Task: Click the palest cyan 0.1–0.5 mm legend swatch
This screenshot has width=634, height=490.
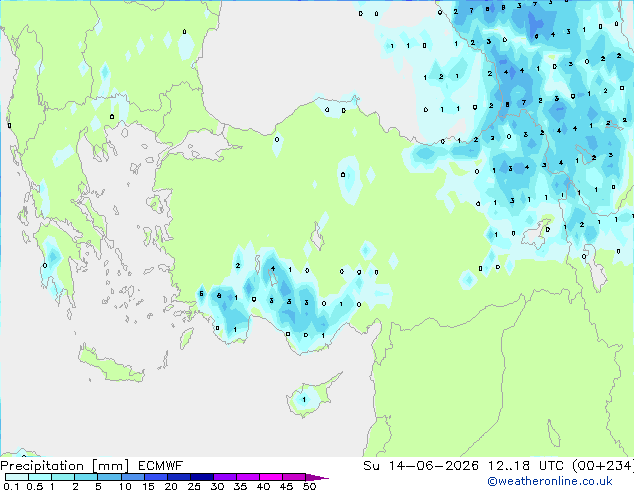Action: pyautogui.click(x=17, y=477)
